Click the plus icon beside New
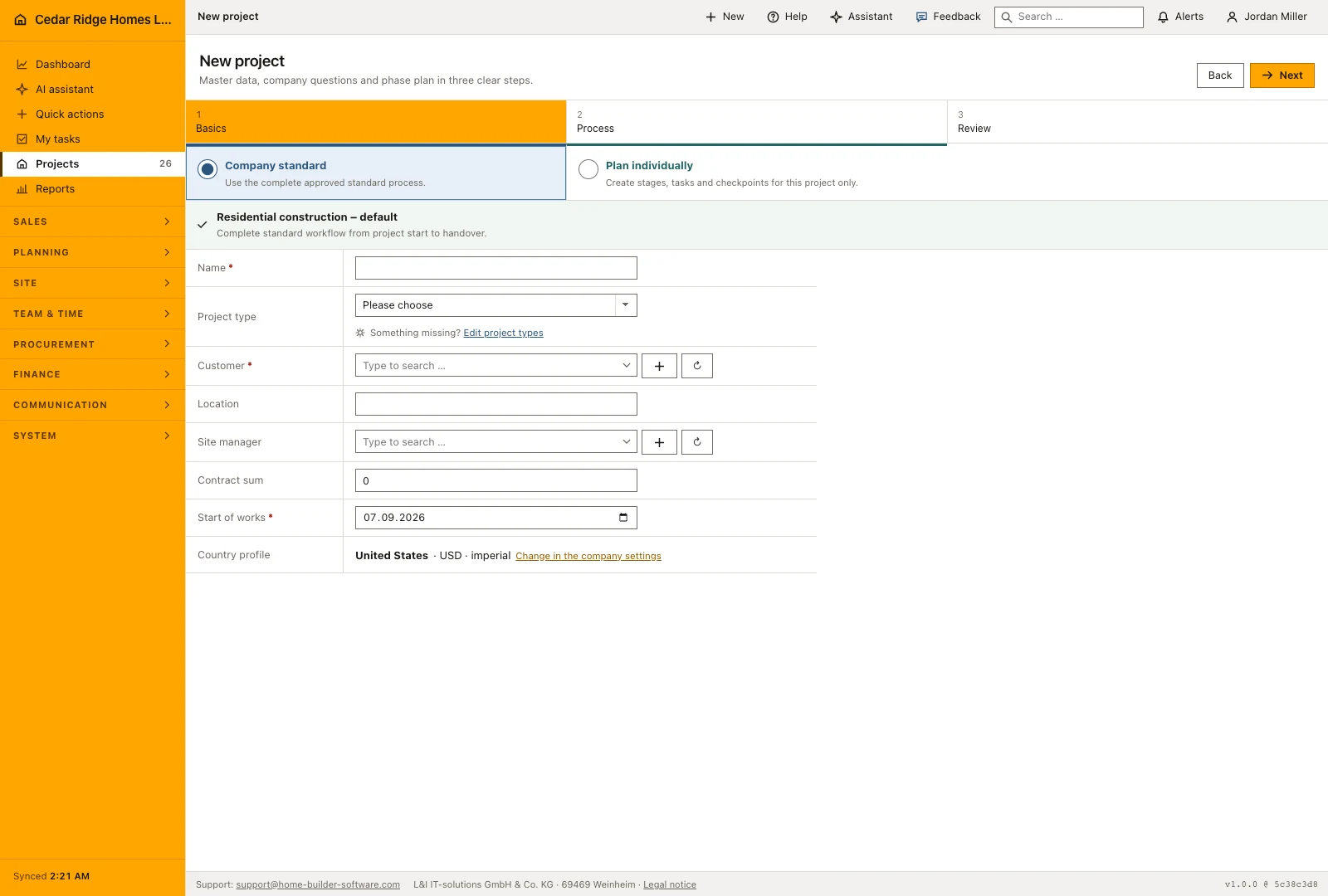This screenshot has height=896, width=1328. coord(710,17)
